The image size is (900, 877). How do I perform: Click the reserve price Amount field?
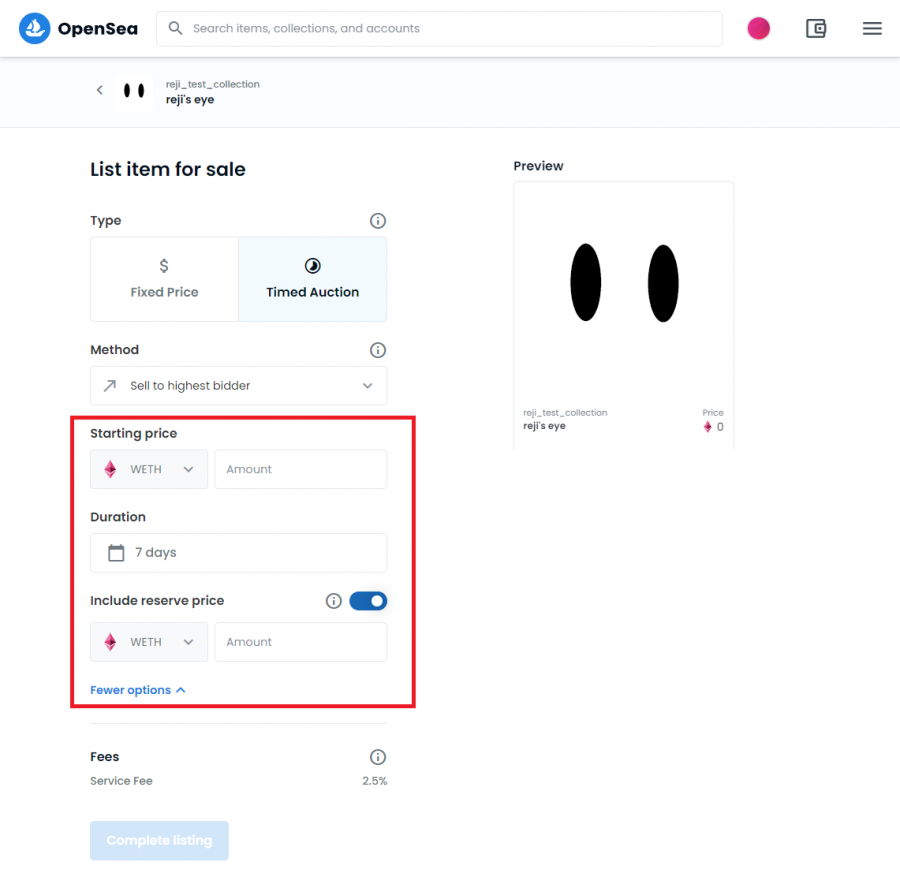[301, 642]
